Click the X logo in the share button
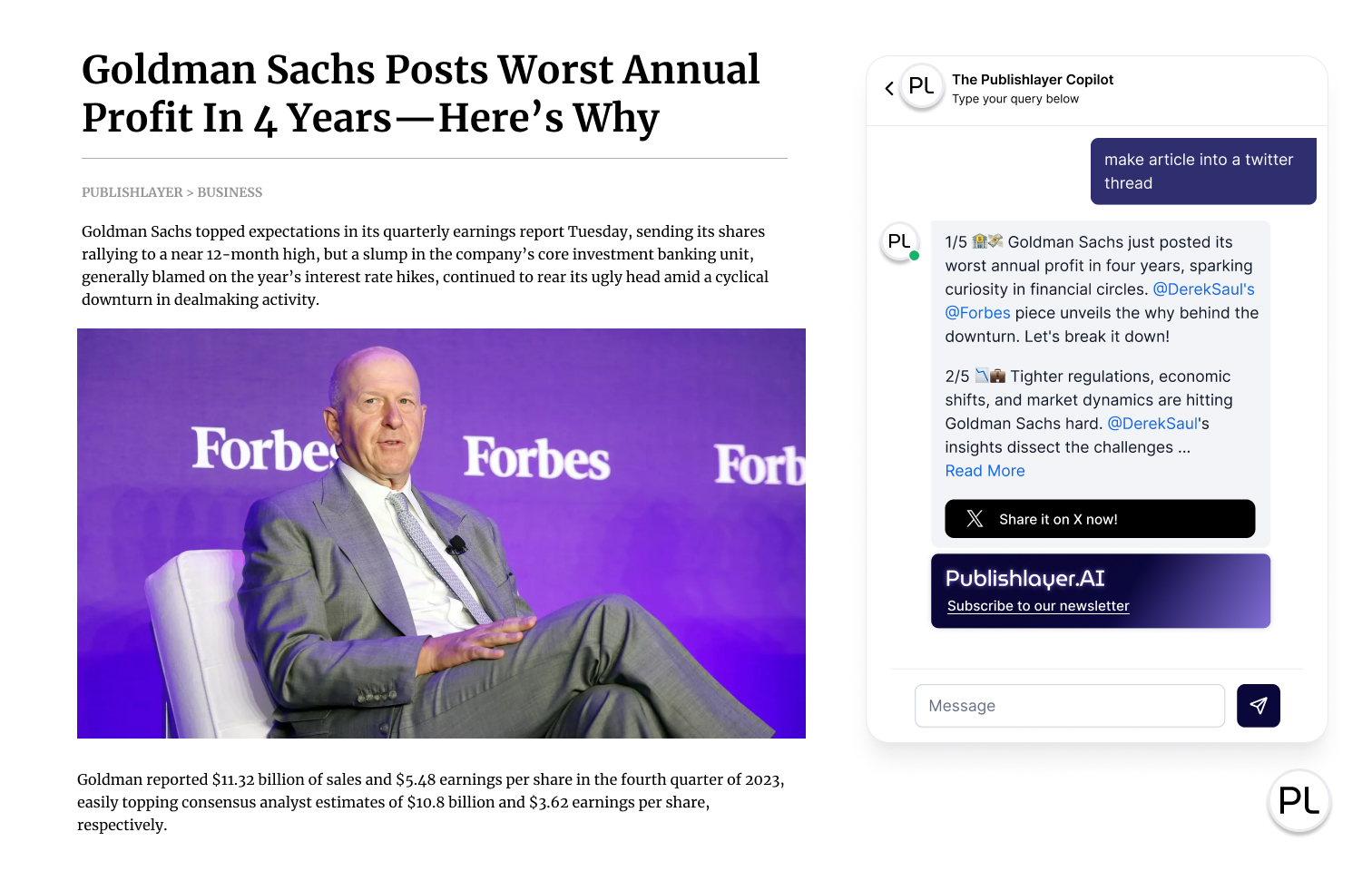 (975, 519)
